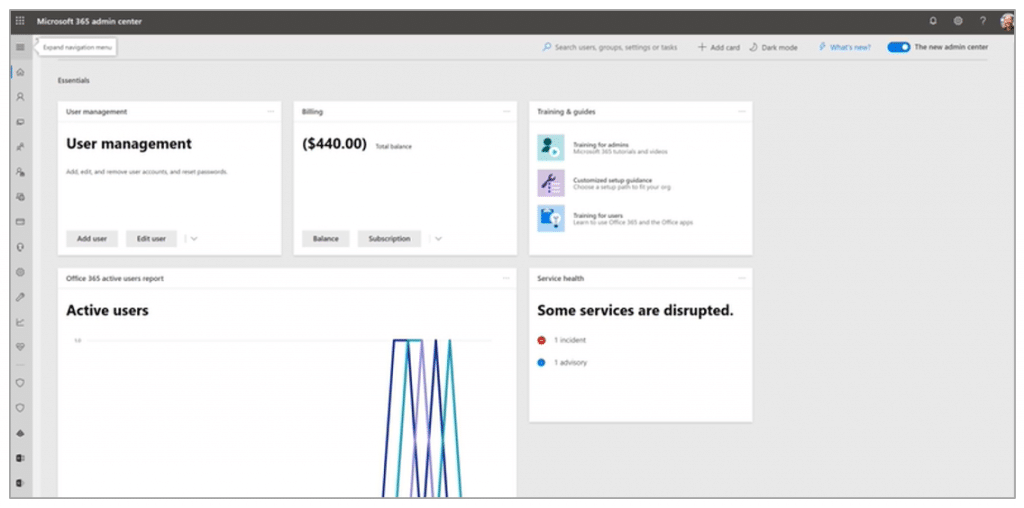Open Active users report card ellipsis menu
This screenshot has height=508, width=1024.
(506, 278)
